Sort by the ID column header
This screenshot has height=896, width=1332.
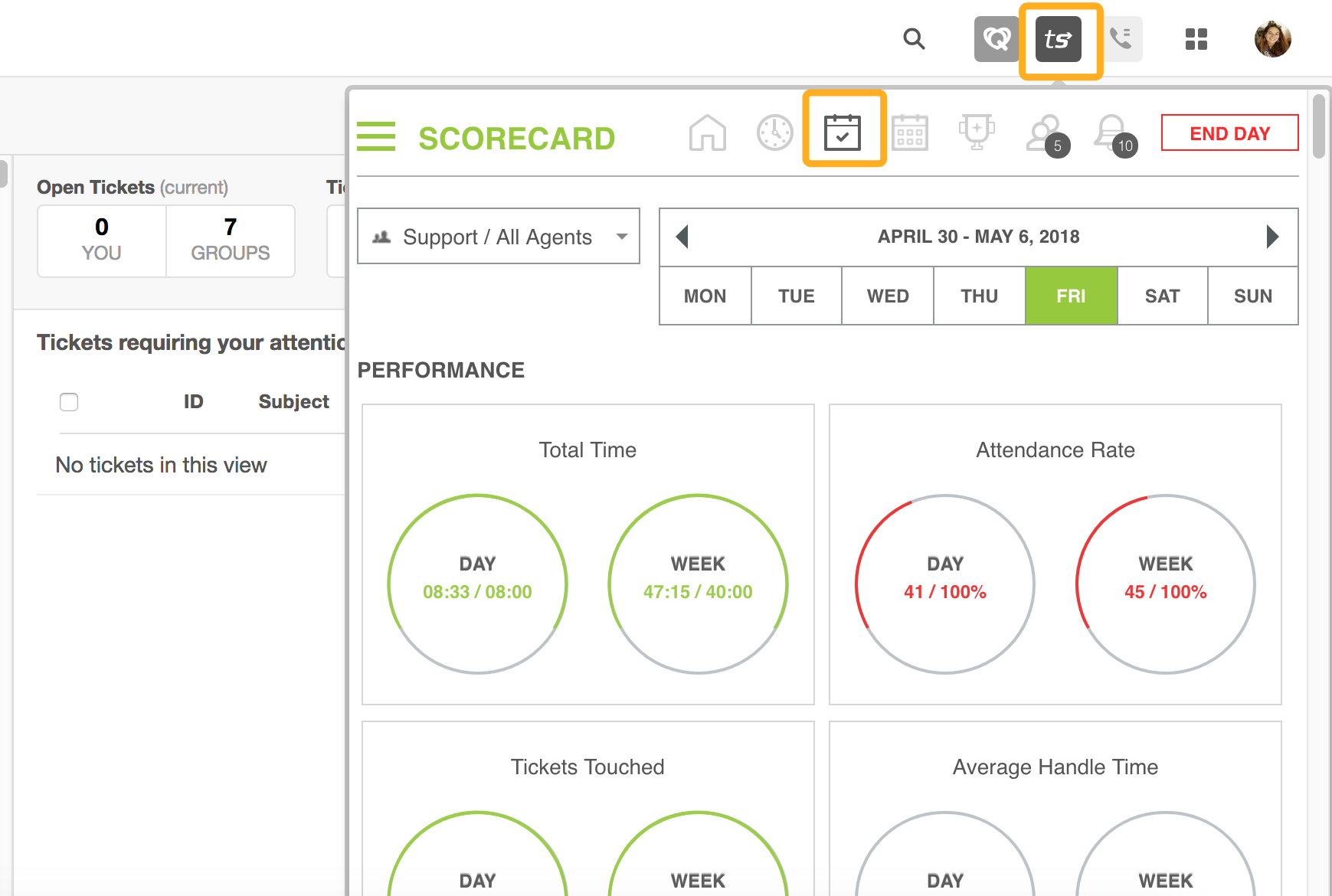193,401
